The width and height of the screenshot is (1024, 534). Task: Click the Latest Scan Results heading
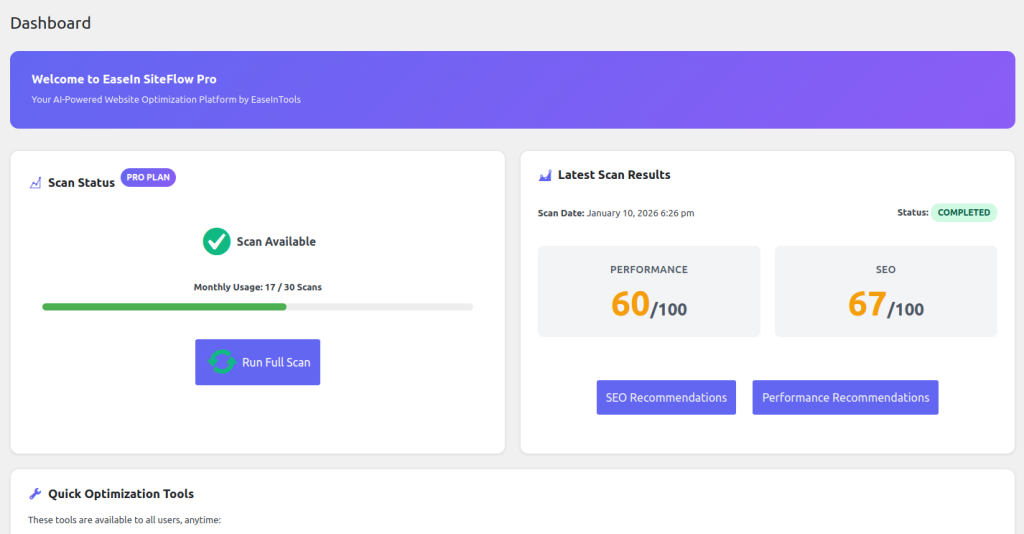pos(614,175)
